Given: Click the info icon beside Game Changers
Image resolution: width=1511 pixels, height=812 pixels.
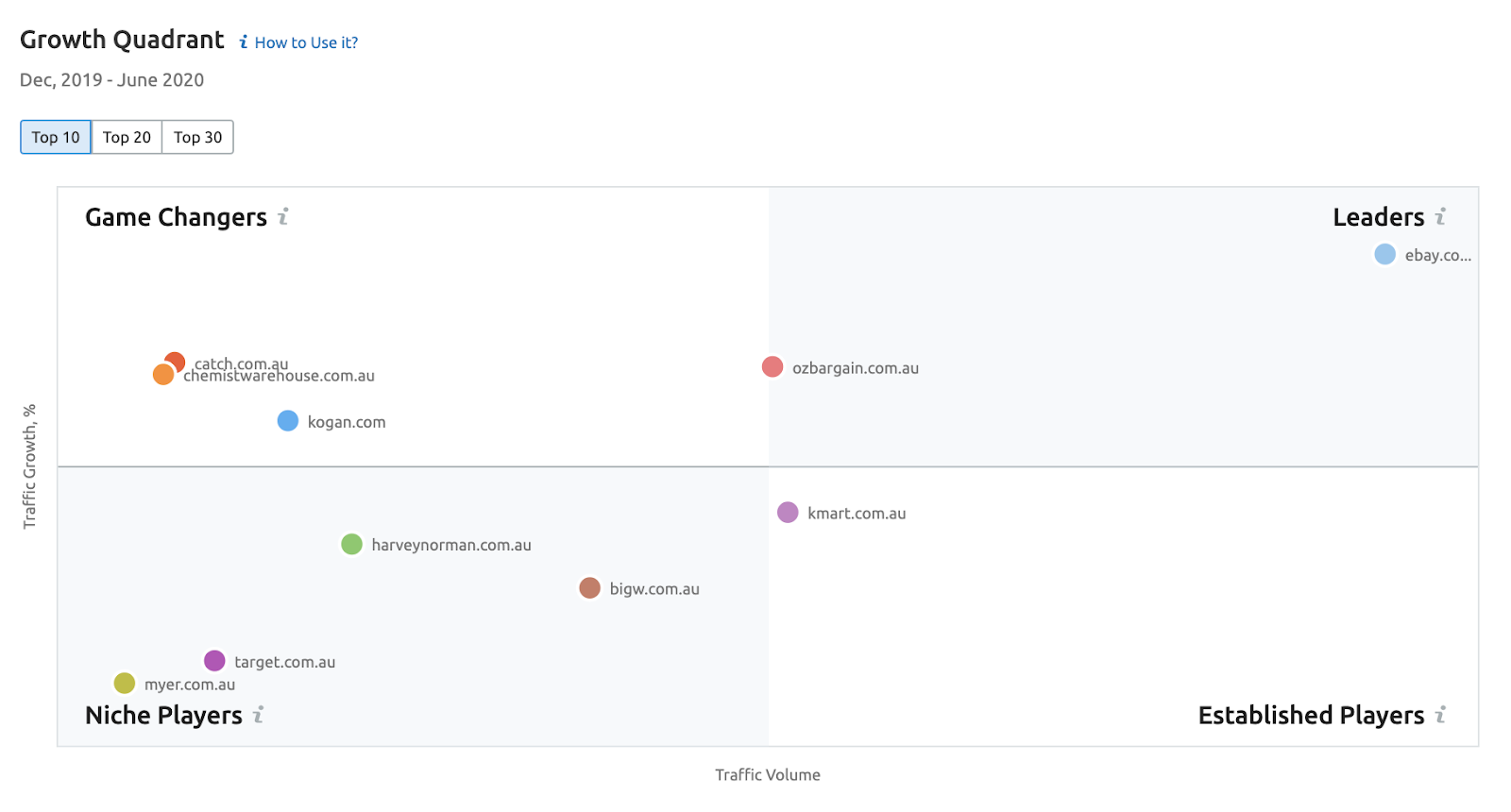Looking at the screenshot, I should (282, 217).
